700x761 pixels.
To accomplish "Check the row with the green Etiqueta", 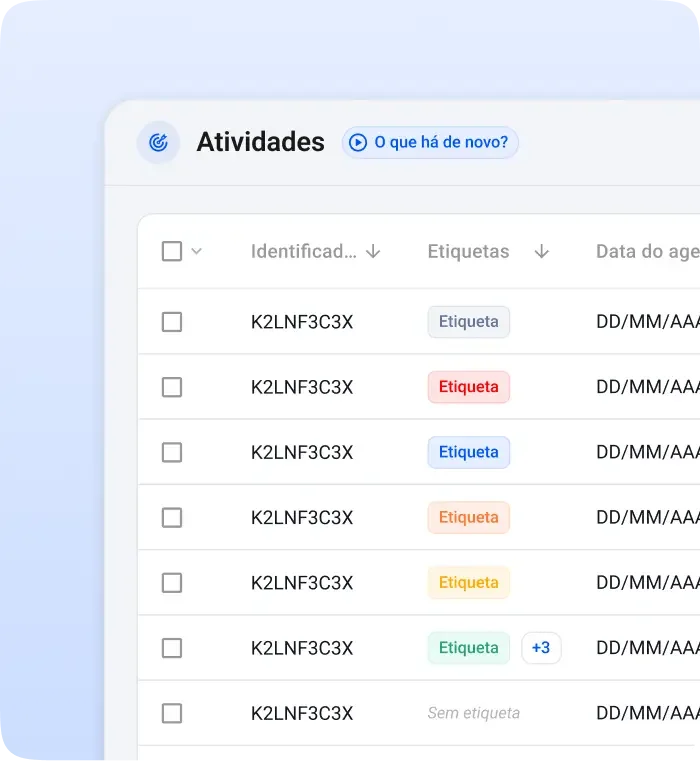I will tap(172, 648).
